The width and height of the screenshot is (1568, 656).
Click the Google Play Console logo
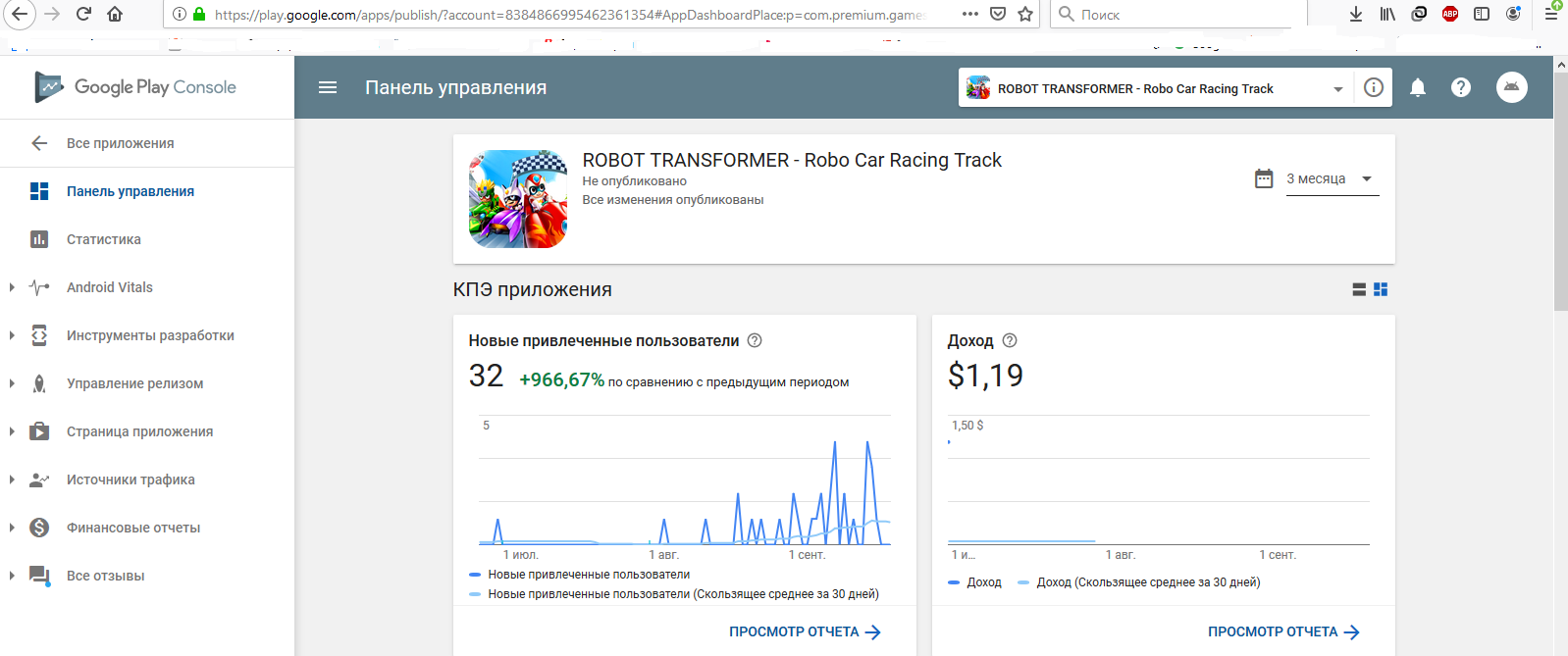tap(135, 87)
